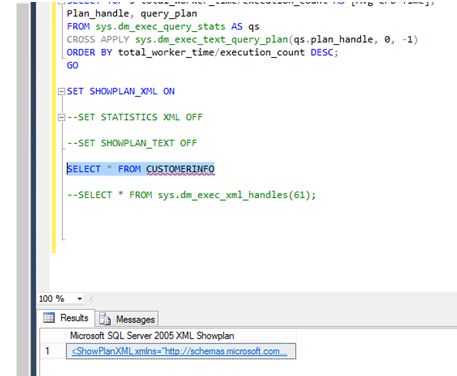Image resolution: width=457 pixels, height=376 pixels.
Task: Click the Messages tab document icon
Action: coord(105,319)
